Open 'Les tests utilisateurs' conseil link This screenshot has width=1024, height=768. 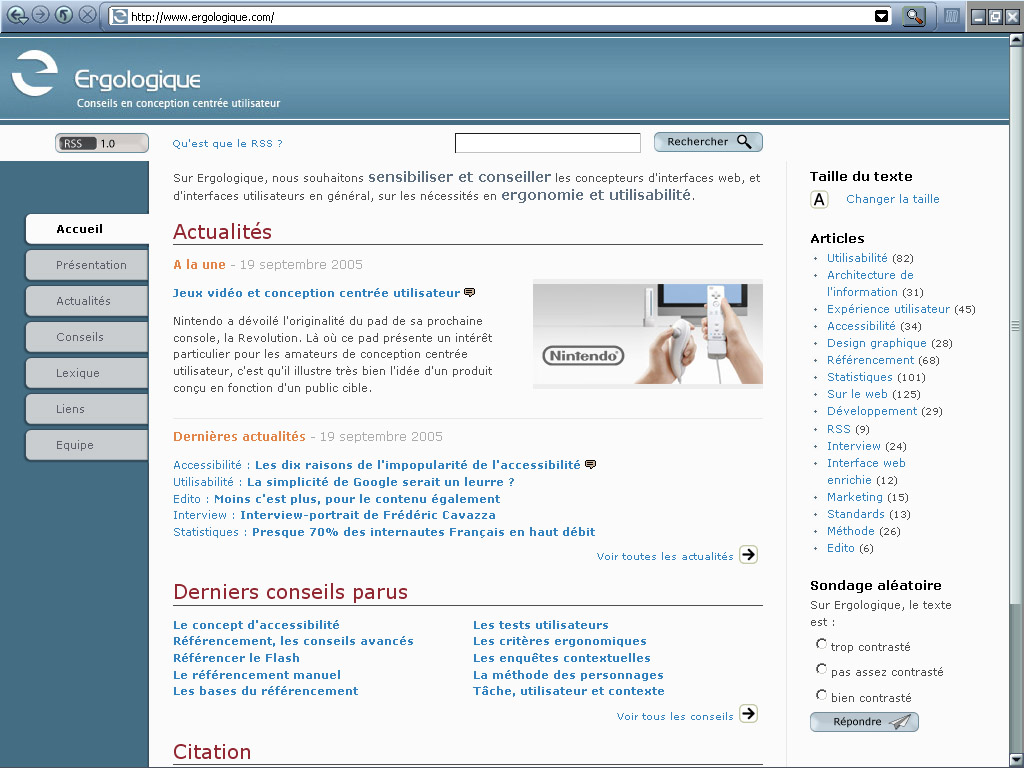541,625
